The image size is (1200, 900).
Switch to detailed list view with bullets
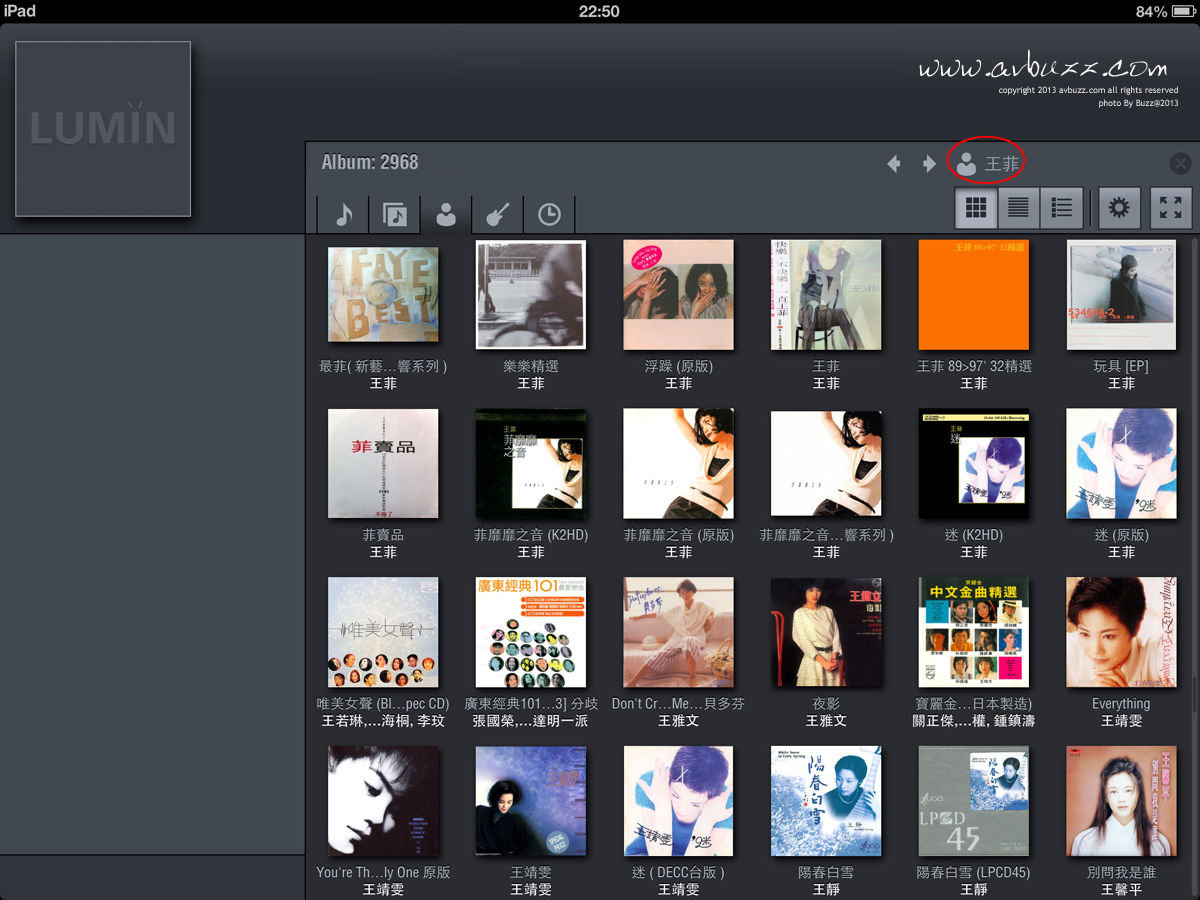1062,208
